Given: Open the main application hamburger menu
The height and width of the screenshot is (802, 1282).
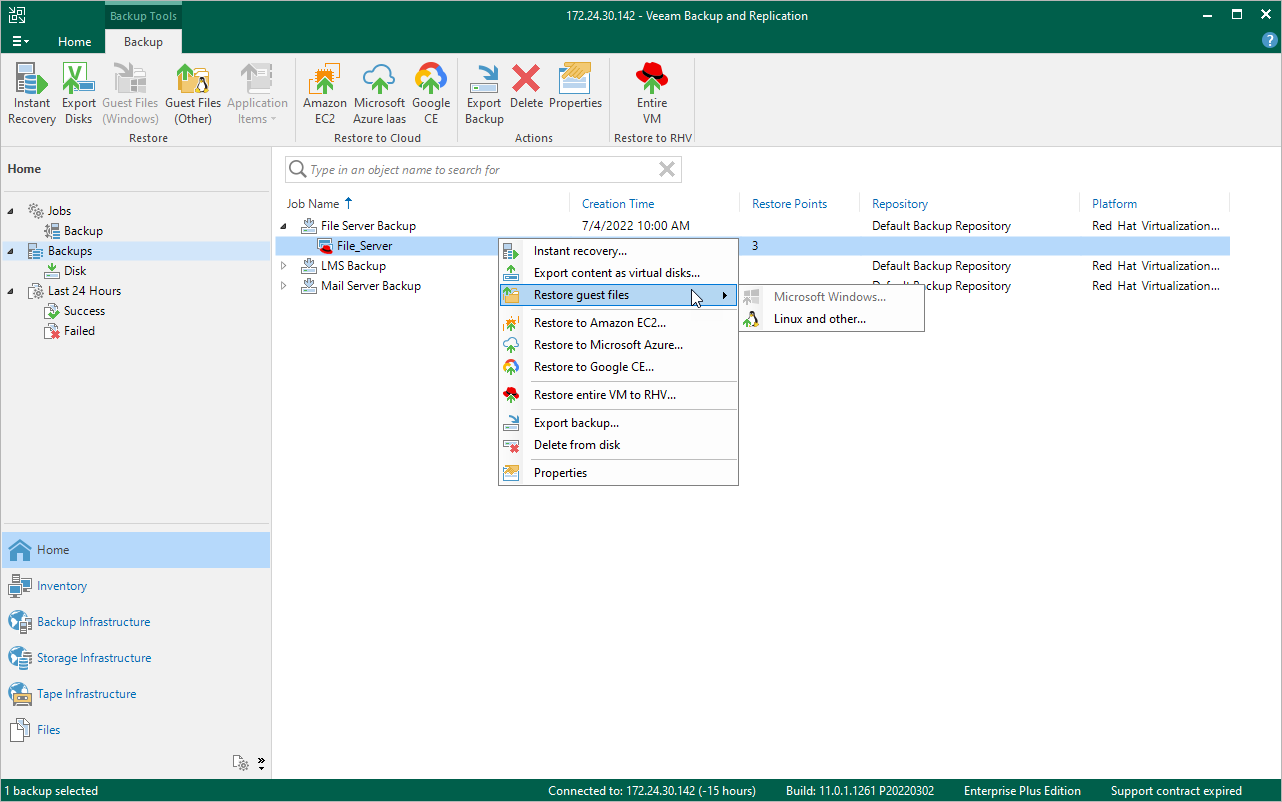Looking at the screenshot, I should tap(21, 42).
